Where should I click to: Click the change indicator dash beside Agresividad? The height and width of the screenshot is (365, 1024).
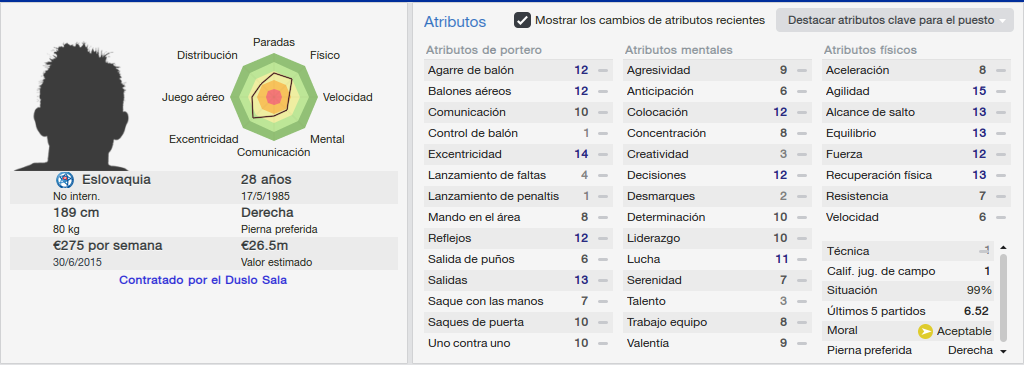(801, 71)
